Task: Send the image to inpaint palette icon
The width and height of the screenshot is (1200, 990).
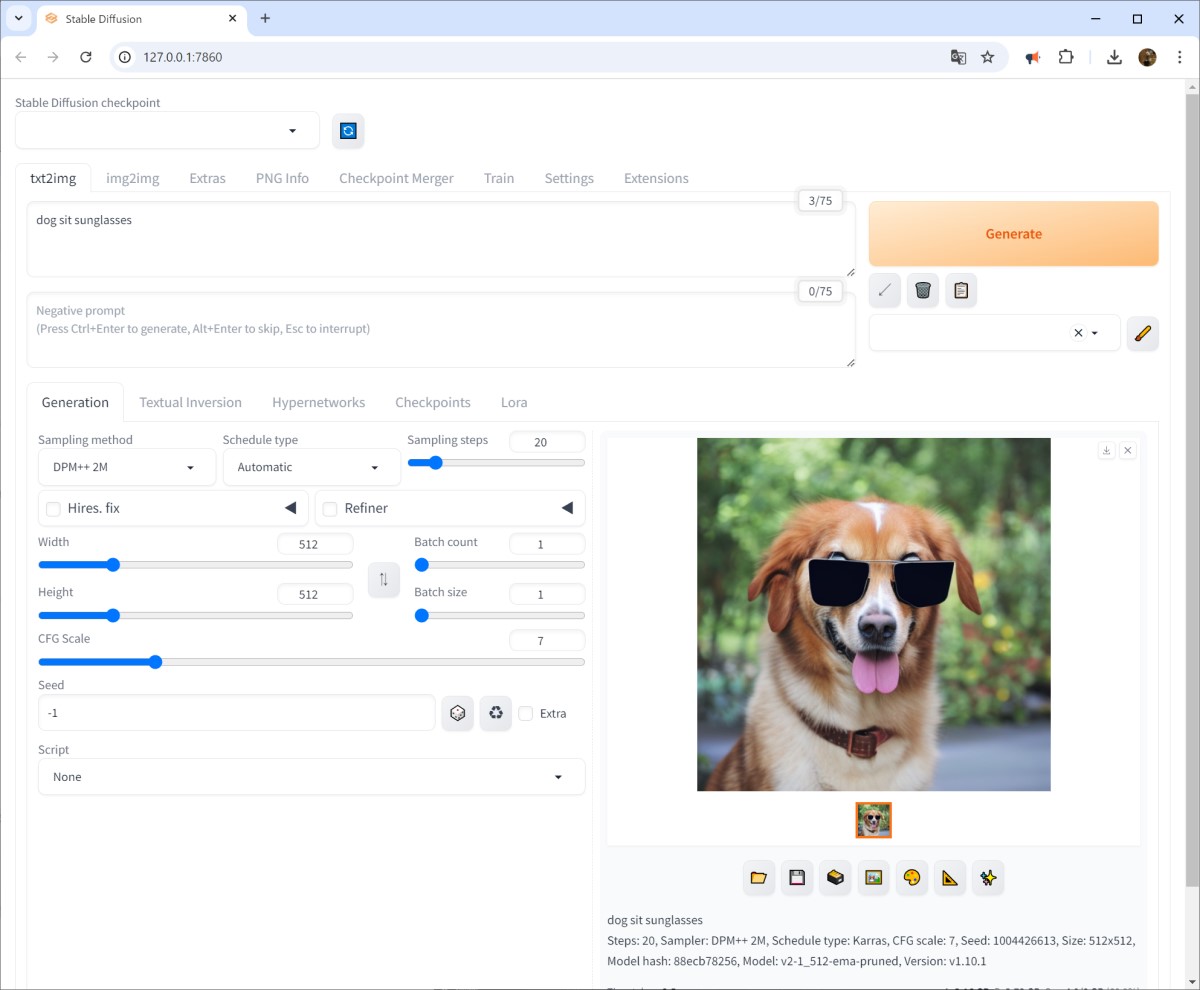Action: [x=911, y=878]
